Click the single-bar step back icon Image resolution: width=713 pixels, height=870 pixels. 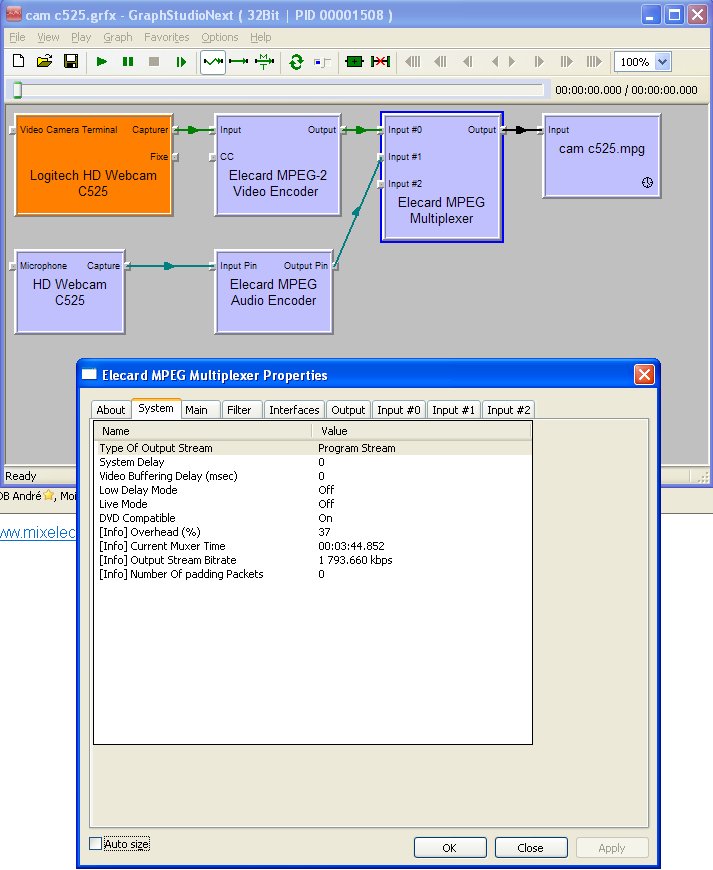[468, 62]
